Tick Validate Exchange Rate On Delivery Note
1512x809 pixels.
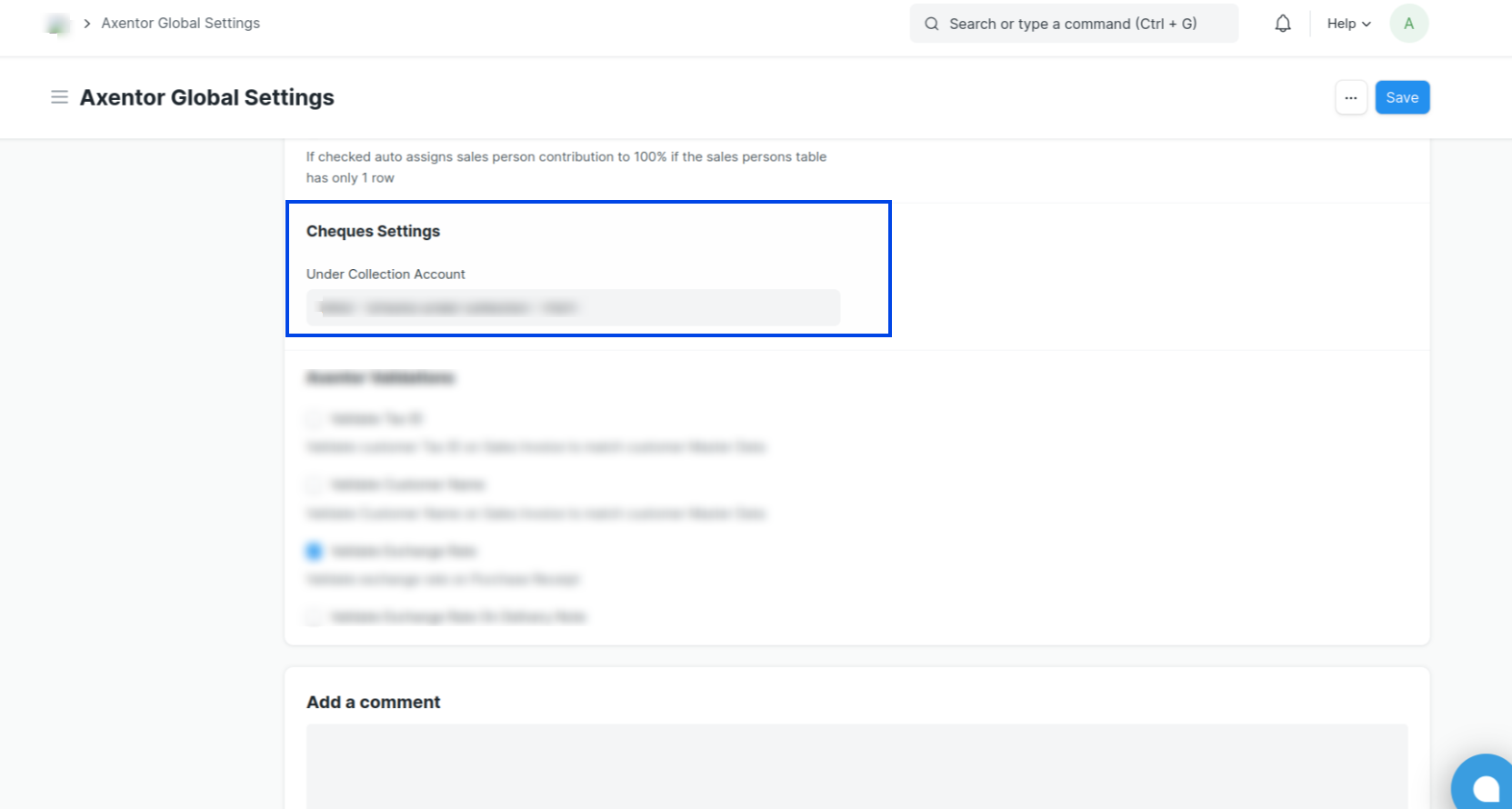[314, 617]
